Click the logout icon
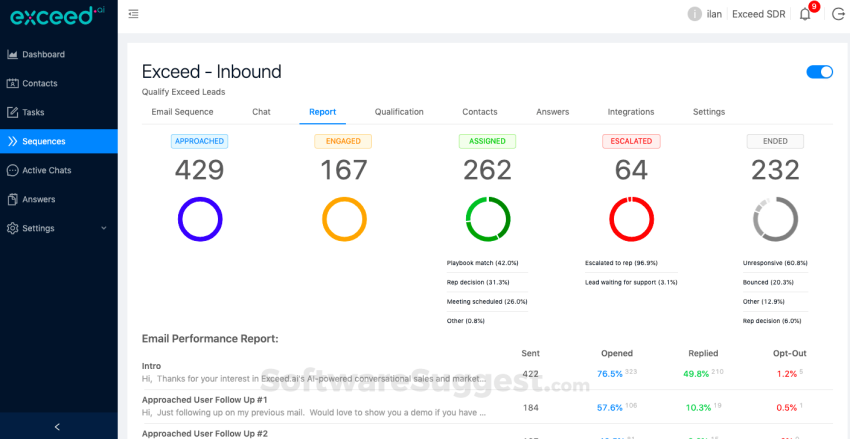 click(x=838, y=14)
